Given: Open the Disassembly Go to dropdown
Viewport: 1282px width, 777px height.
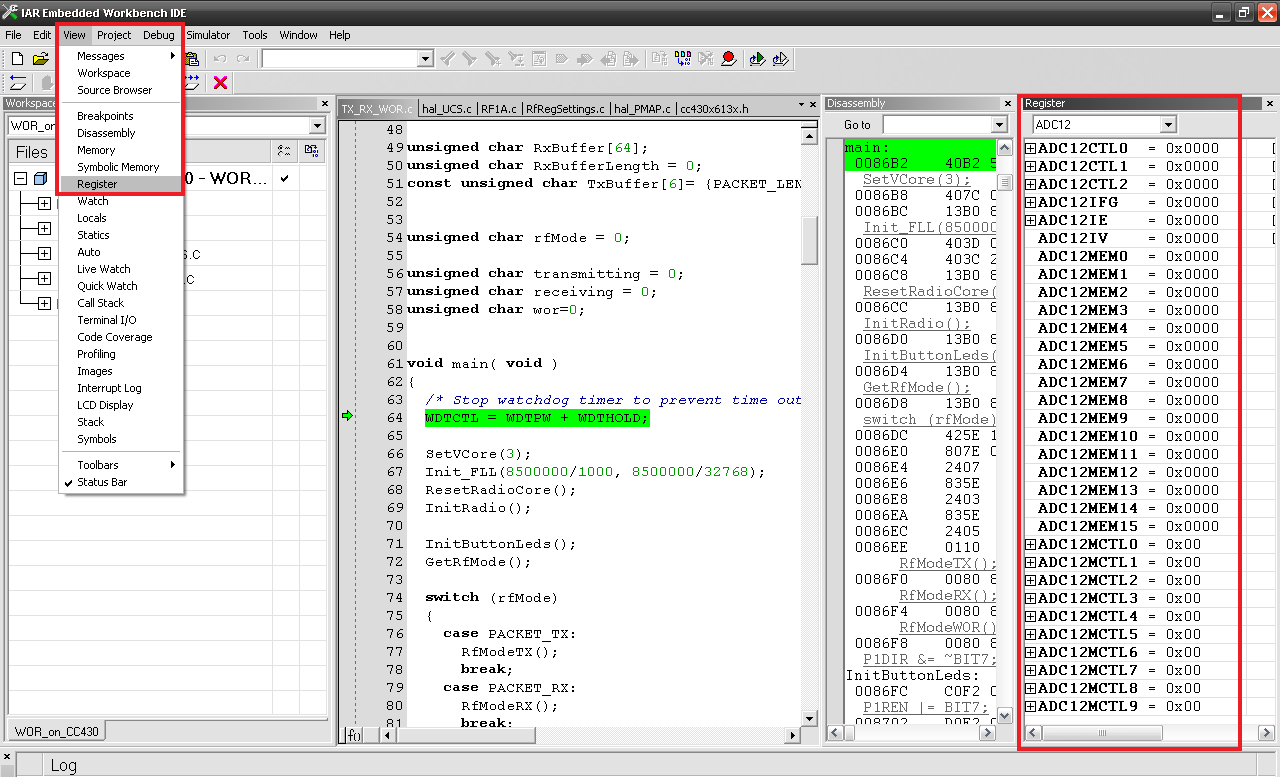Looking at the screenshot, I should (998, 125).
